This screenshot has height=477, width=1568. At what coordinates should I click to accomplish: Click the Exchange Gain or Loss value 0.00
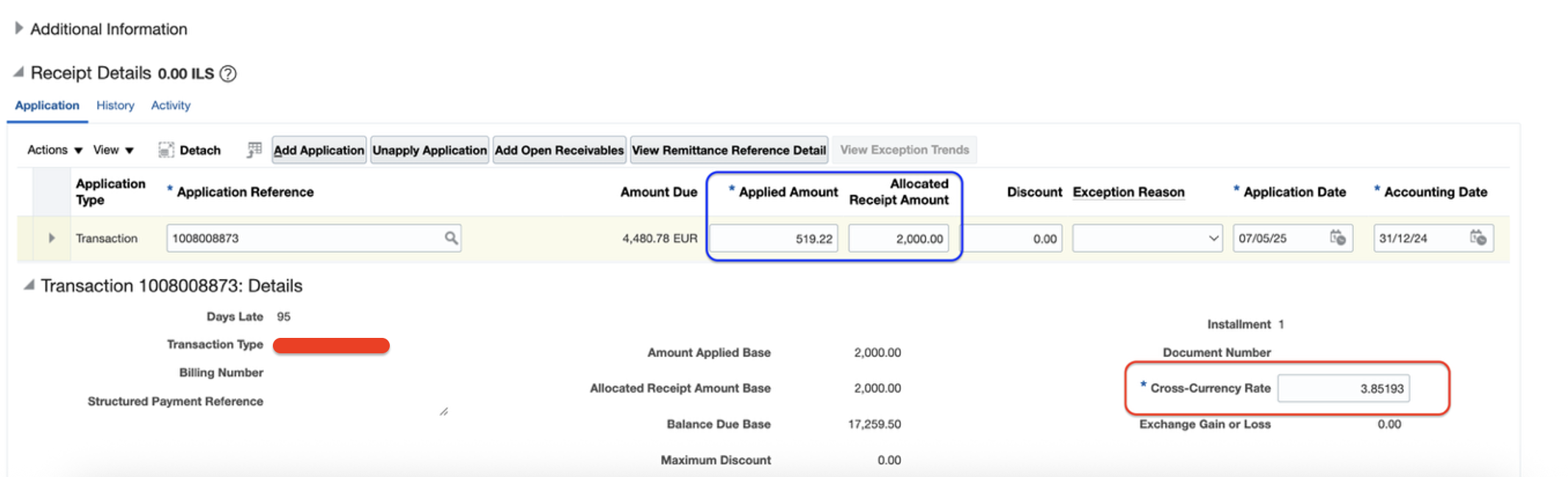pyautogui.click(x=1389, y=424)
